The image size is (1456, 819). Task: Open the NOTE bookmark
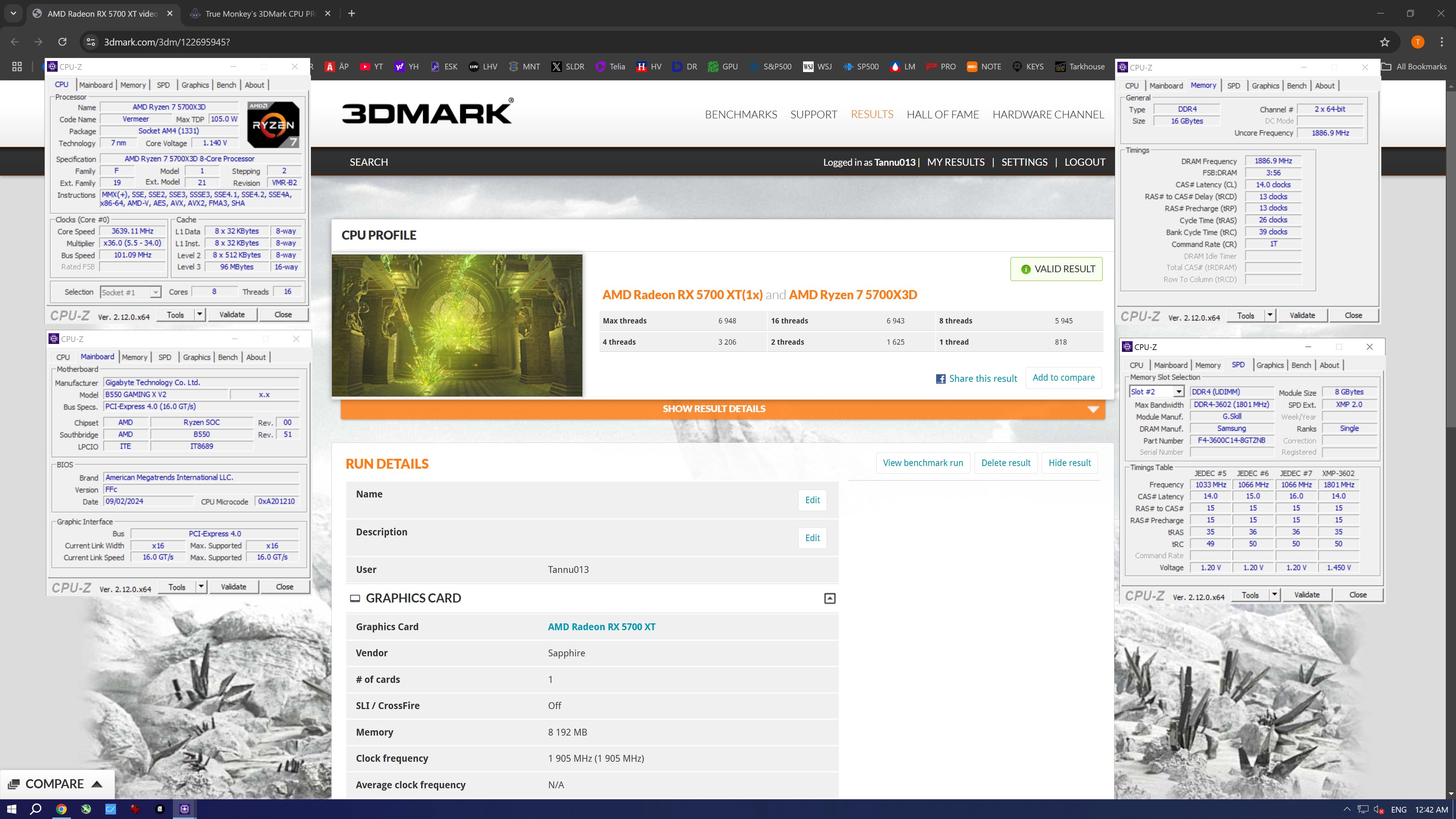click(x=984, y=67)
